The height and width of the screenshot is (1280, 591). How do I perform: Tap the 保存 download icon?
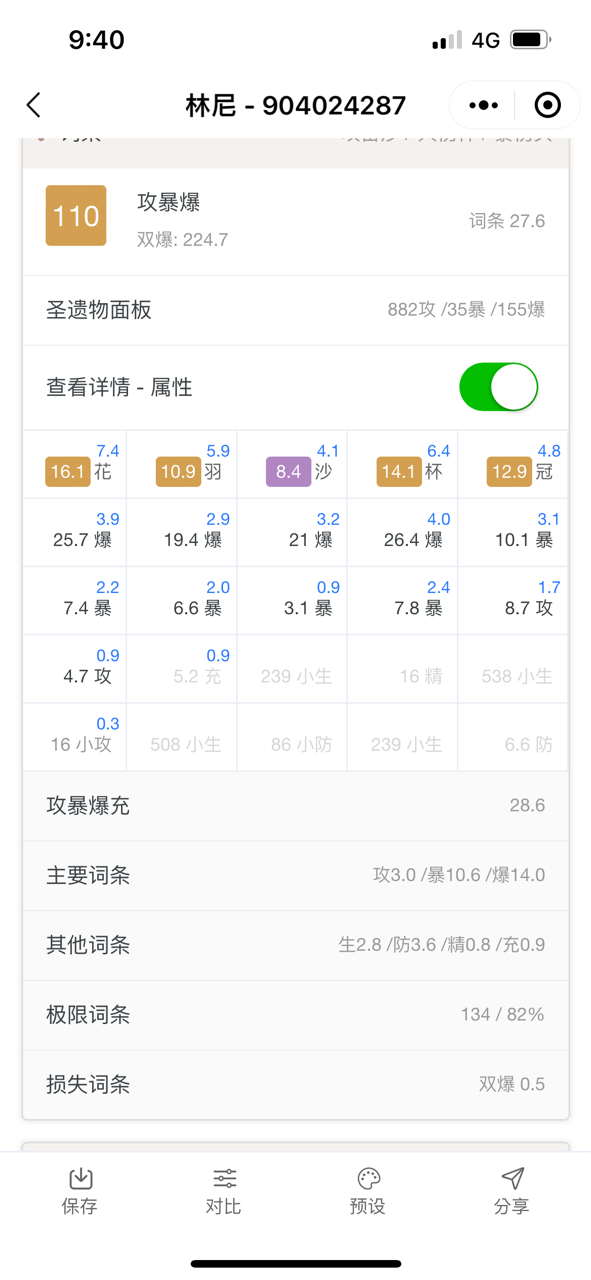[x=80, y=1178]
